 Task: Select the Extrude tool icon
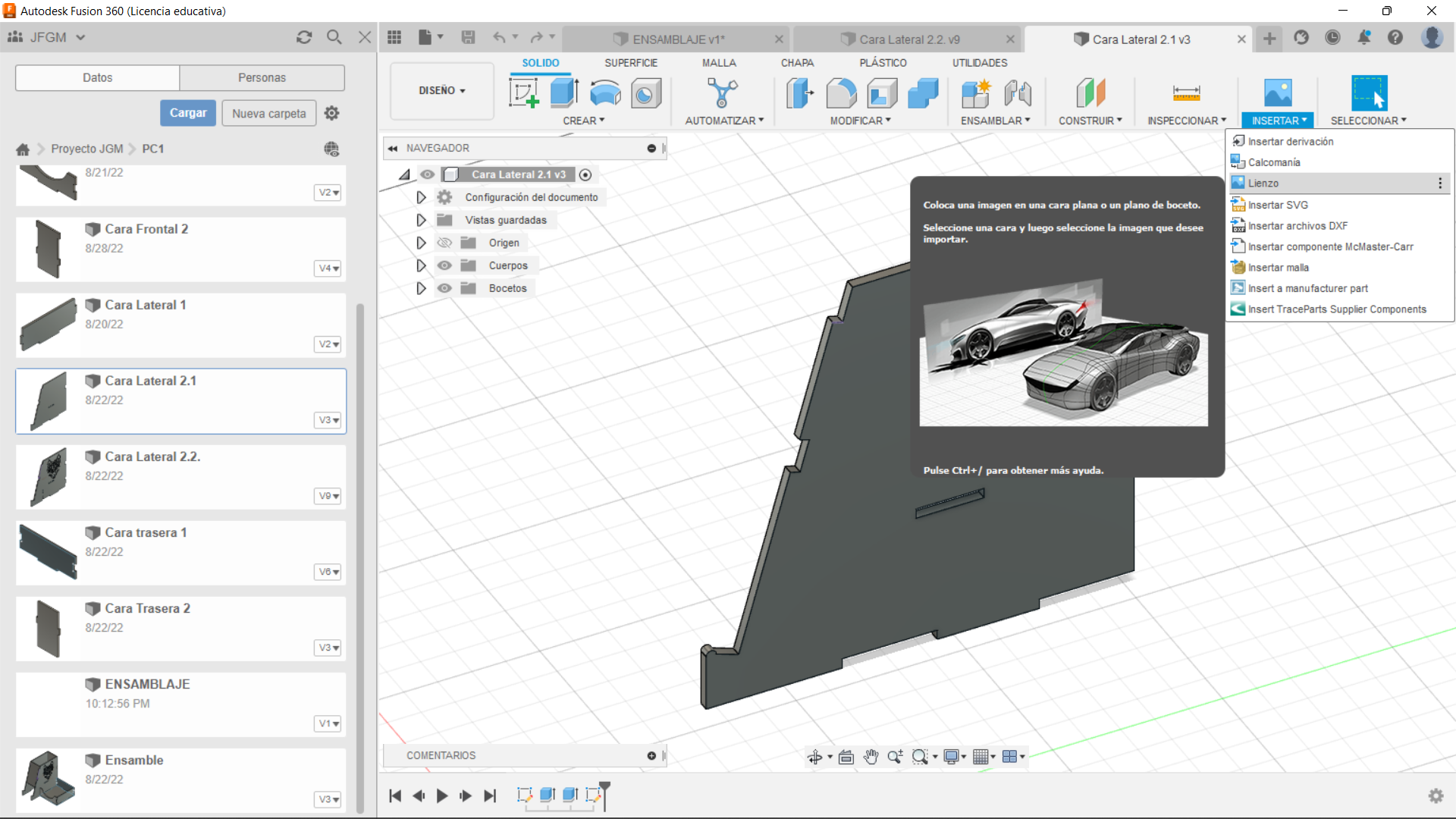click(564, 93)
